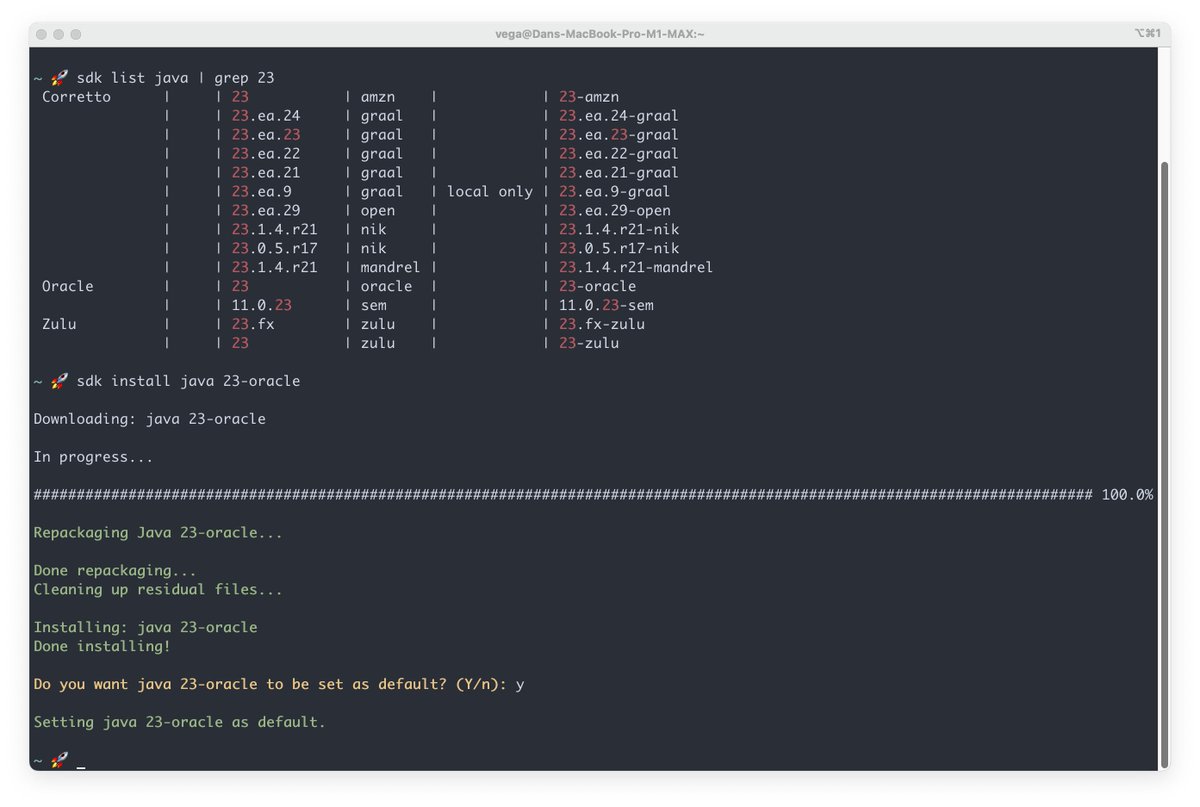Image resolution: width=1200 pixels, height=807 pixels.
Task: Click identifier '23.ea.23-graal'
Action: [x=619, y=135]
